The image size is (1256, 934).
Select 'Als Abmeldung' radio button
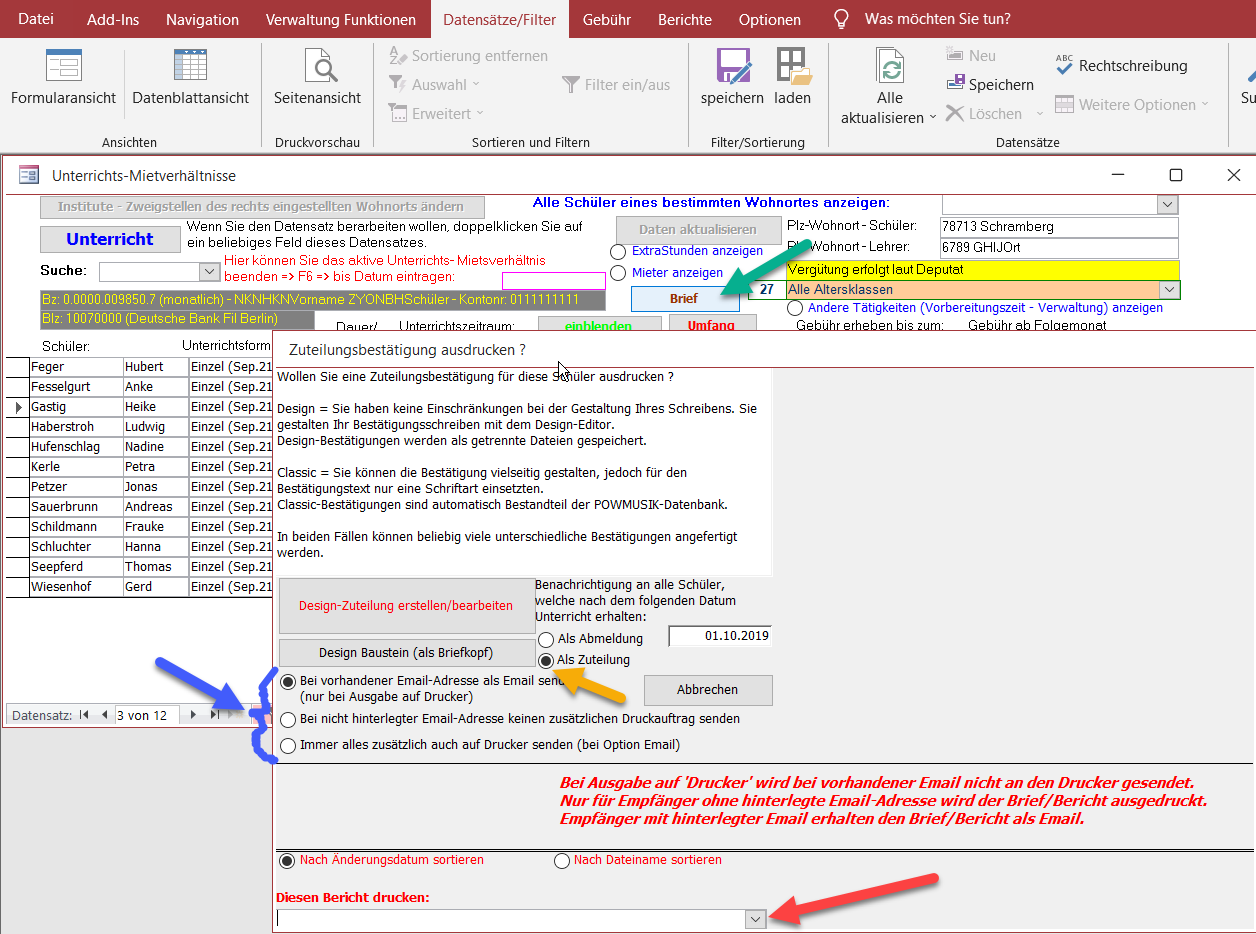546,639
